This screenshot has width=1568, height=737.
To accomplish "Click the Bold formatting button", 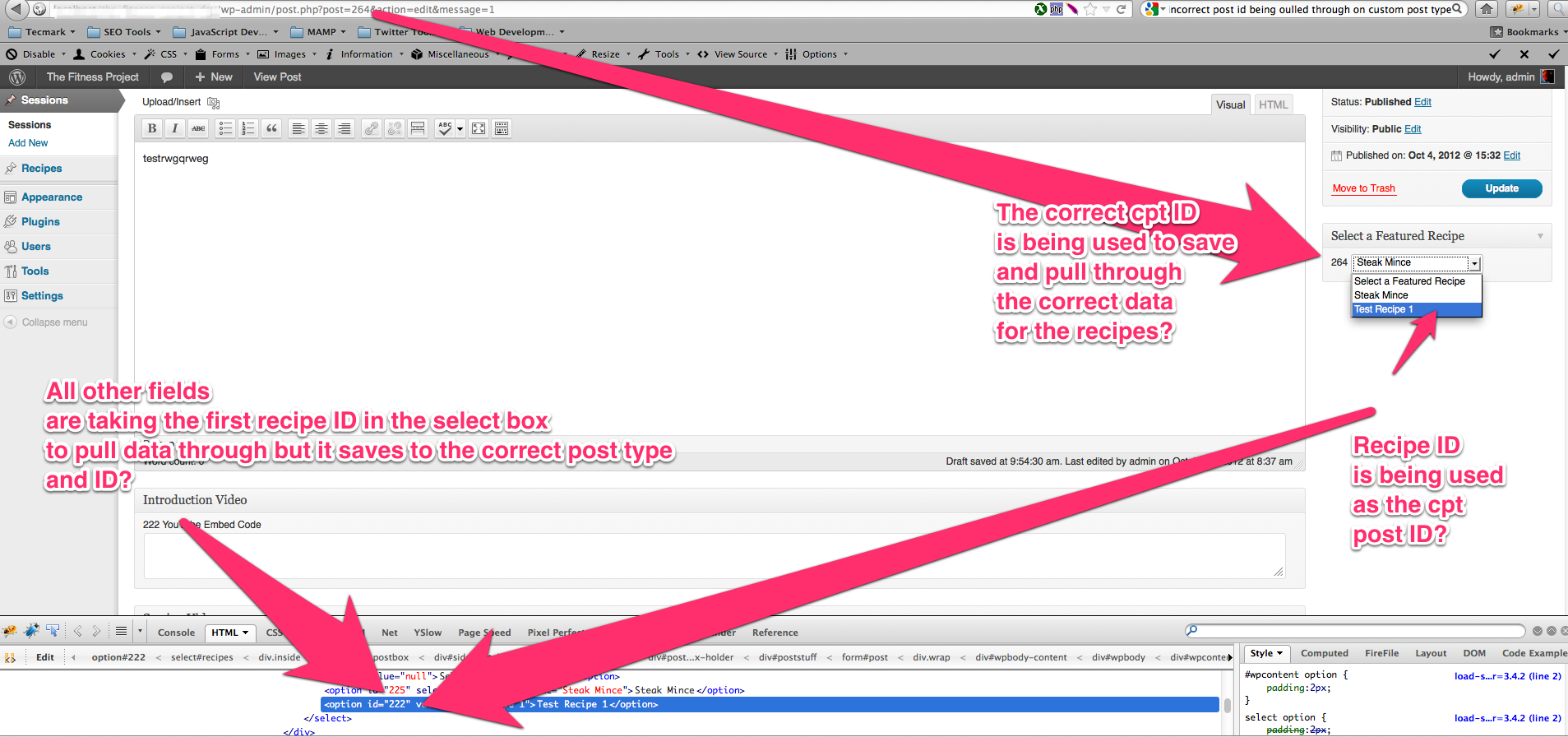I will point(152,128).
